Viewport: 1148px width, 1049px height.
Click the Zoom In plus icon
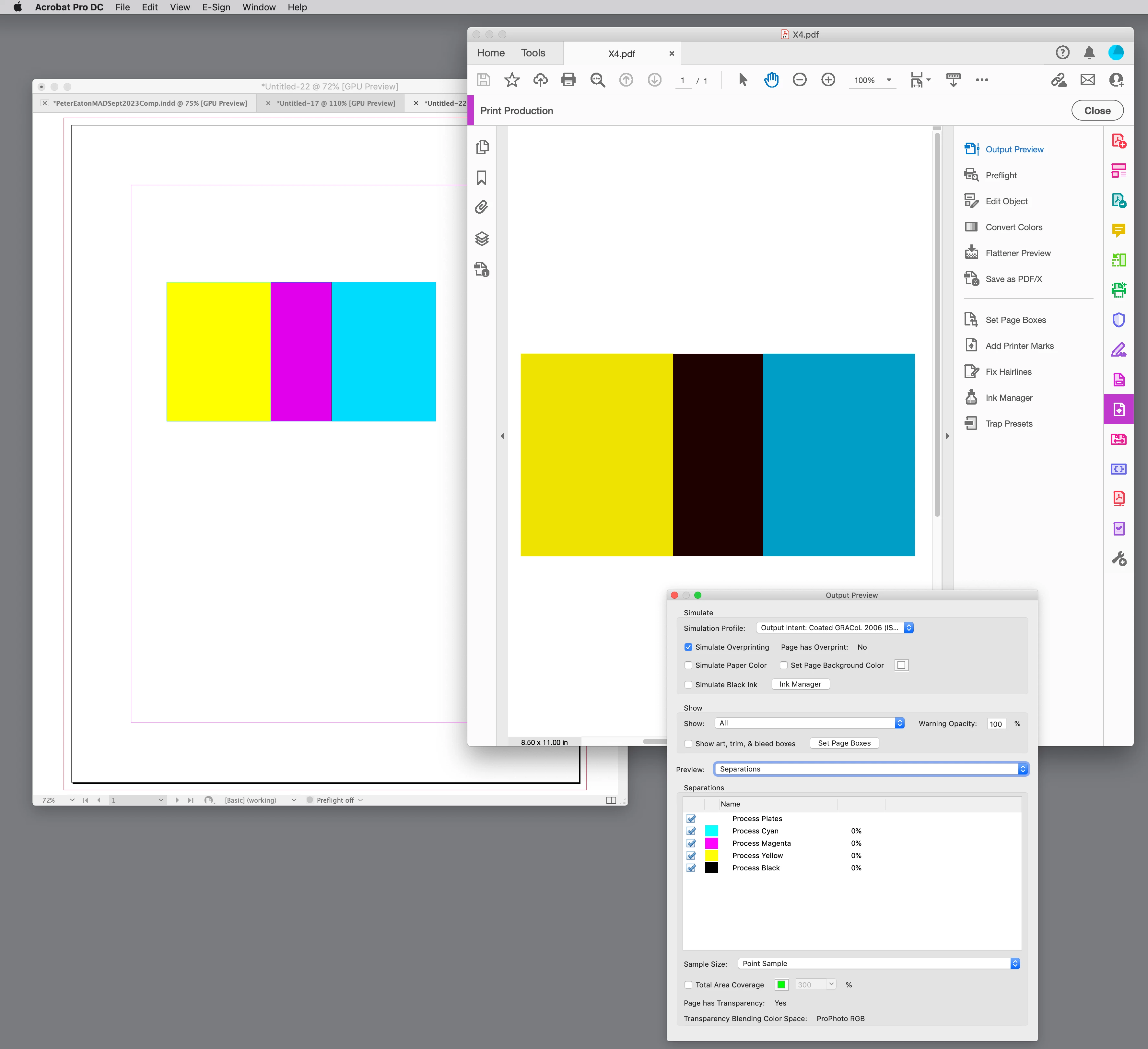[828, 80]
